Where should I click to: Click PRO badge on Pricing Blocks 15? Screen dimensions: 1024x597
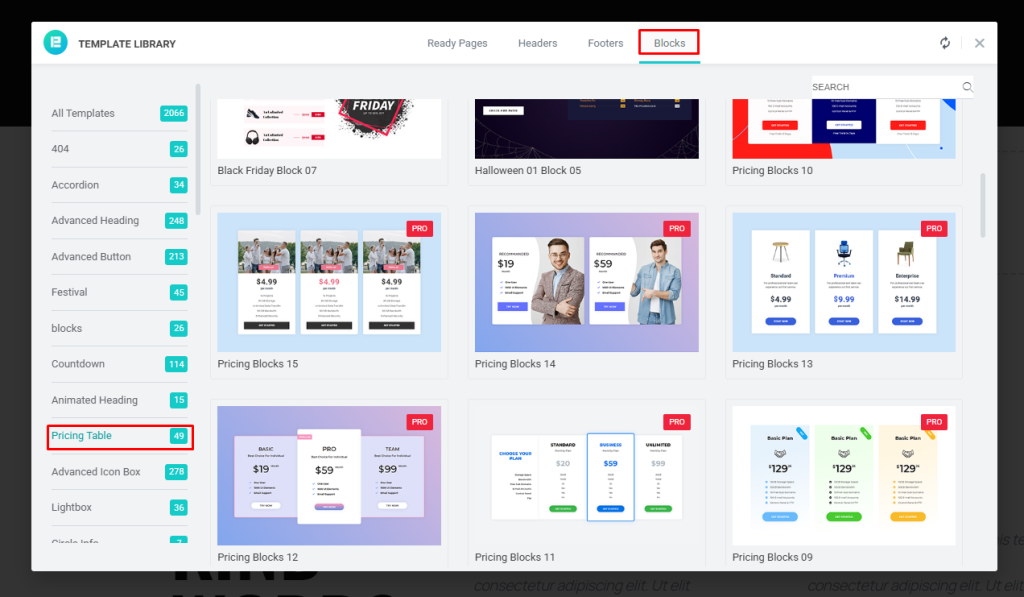419,229
